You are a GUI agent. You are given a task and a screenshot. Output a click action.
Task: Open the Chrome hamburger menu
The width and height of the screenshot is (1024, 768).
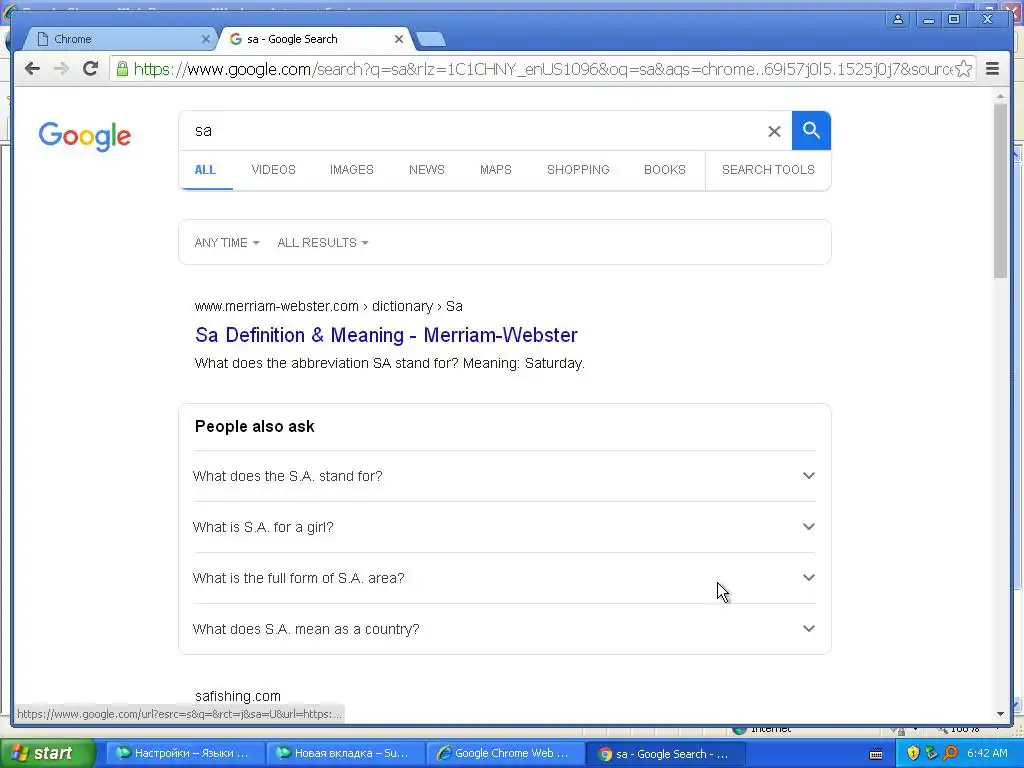[992, 69]
